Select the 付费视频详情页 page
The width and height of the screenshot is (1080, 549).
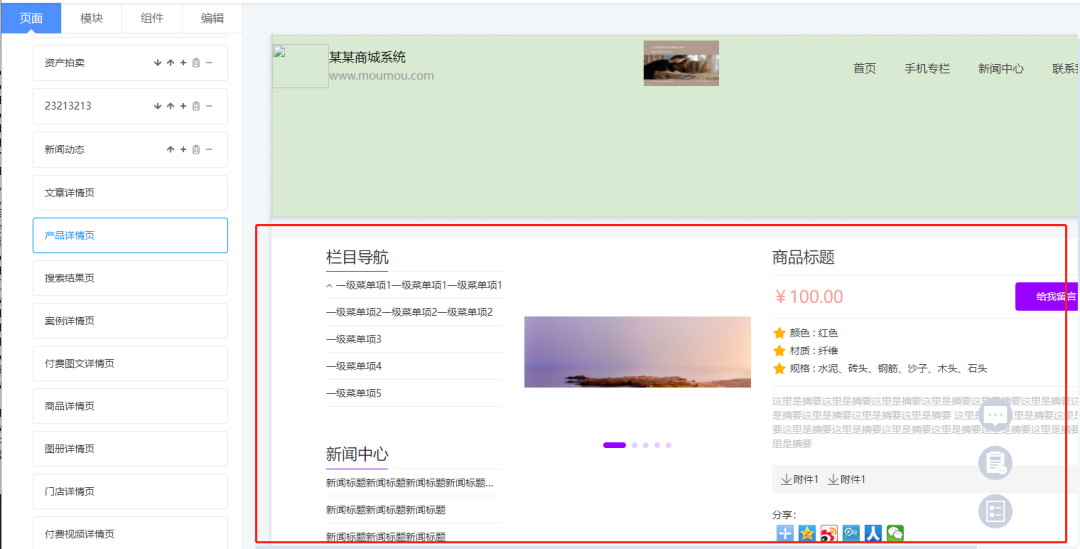pos(130,532)
